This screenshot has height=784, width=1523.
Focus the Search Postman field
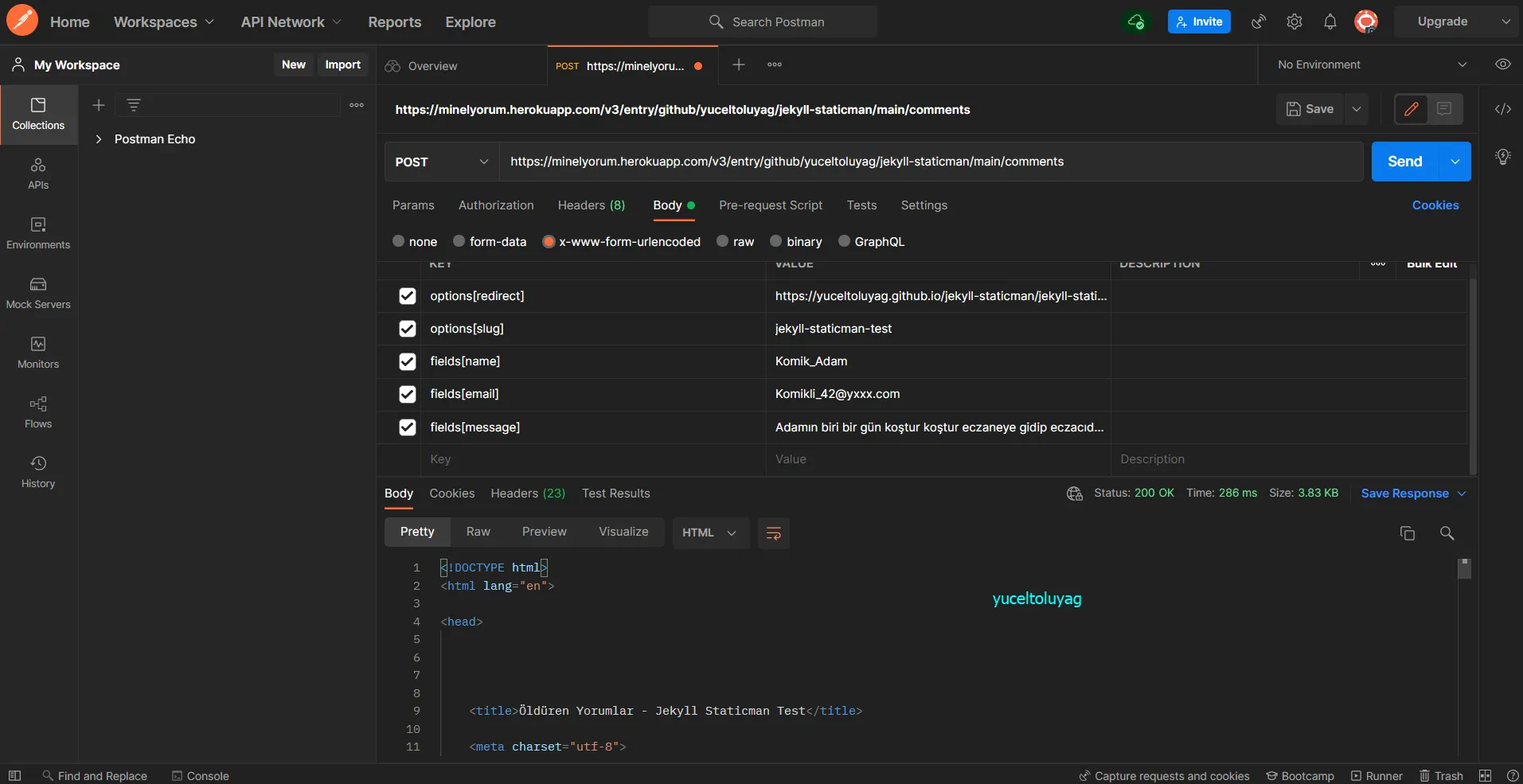[x=763, y=21]
